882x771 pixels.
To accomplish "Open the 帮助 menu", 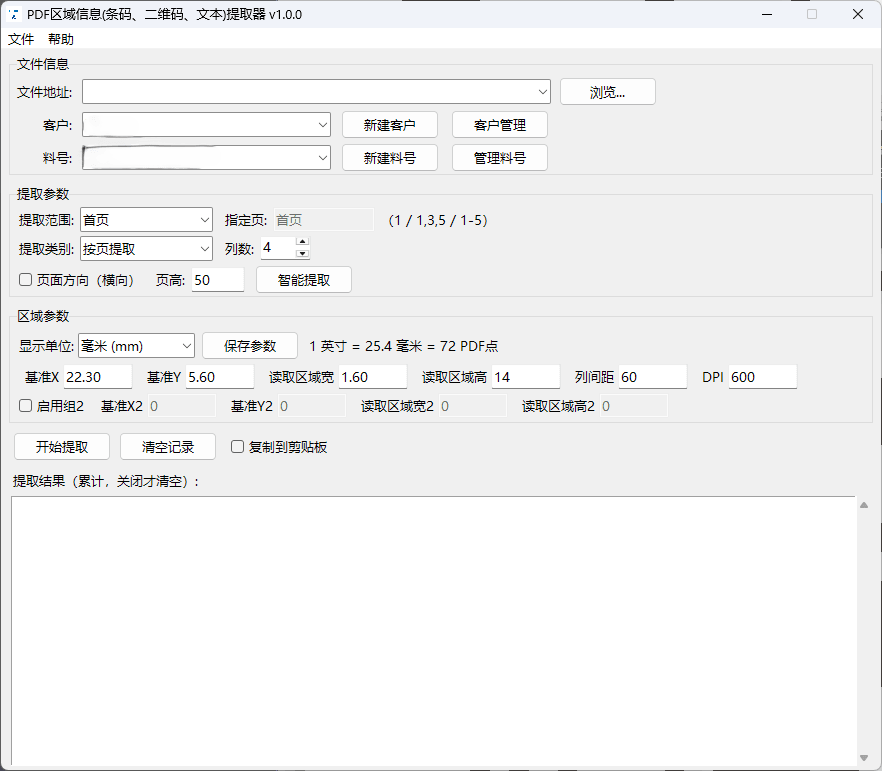I will [61, 39].
